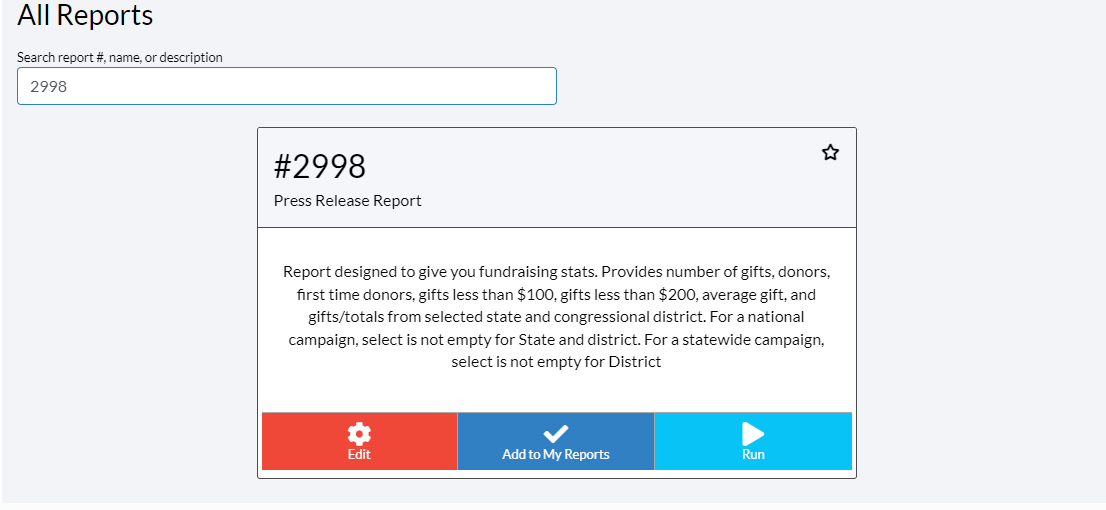Click the play triangle icon above Run
Screen dimensions: 1106x510
[753, 434]
